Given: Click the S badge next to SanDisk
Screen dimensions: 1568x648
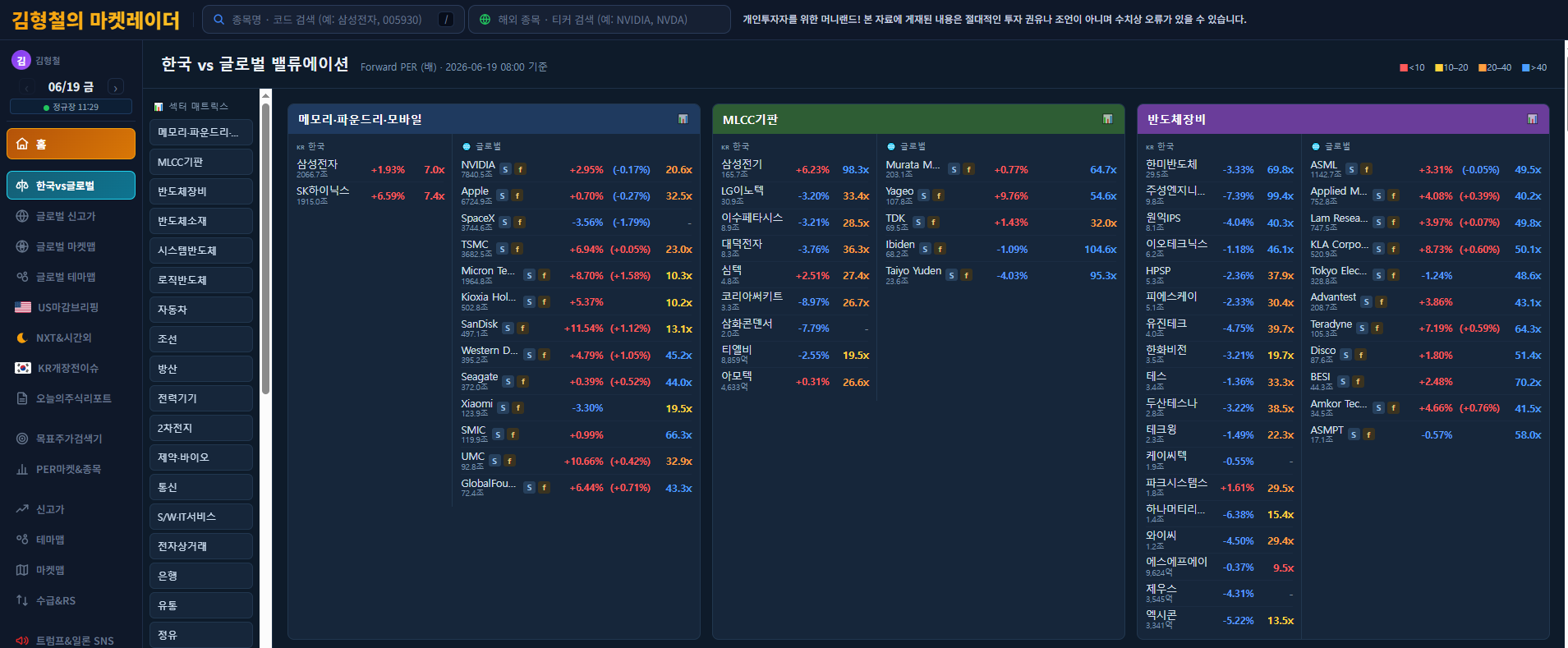Looking at the screenshot, I should point(508,329).
